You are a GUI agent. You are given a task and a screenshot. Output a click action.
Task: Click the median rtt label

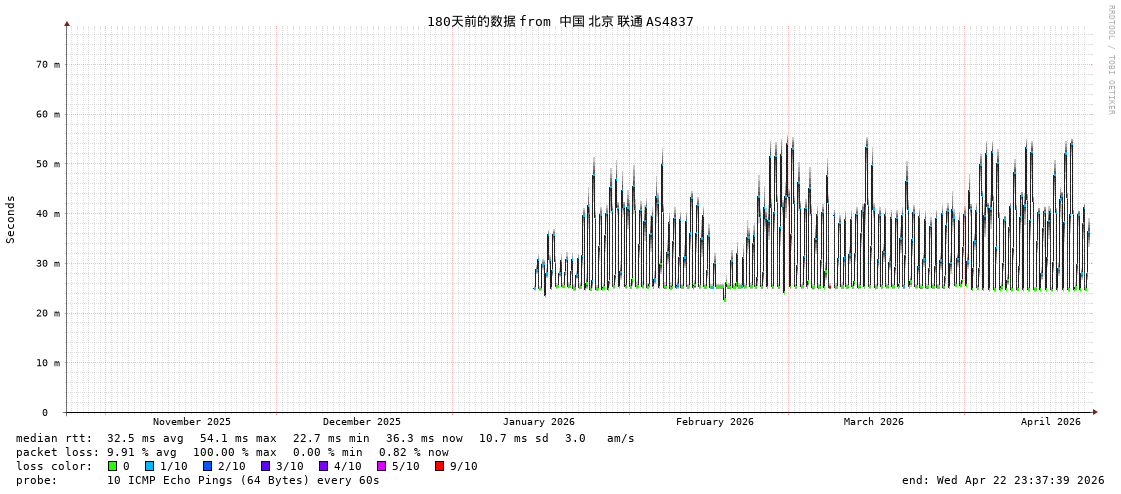(x=54, y=438)
